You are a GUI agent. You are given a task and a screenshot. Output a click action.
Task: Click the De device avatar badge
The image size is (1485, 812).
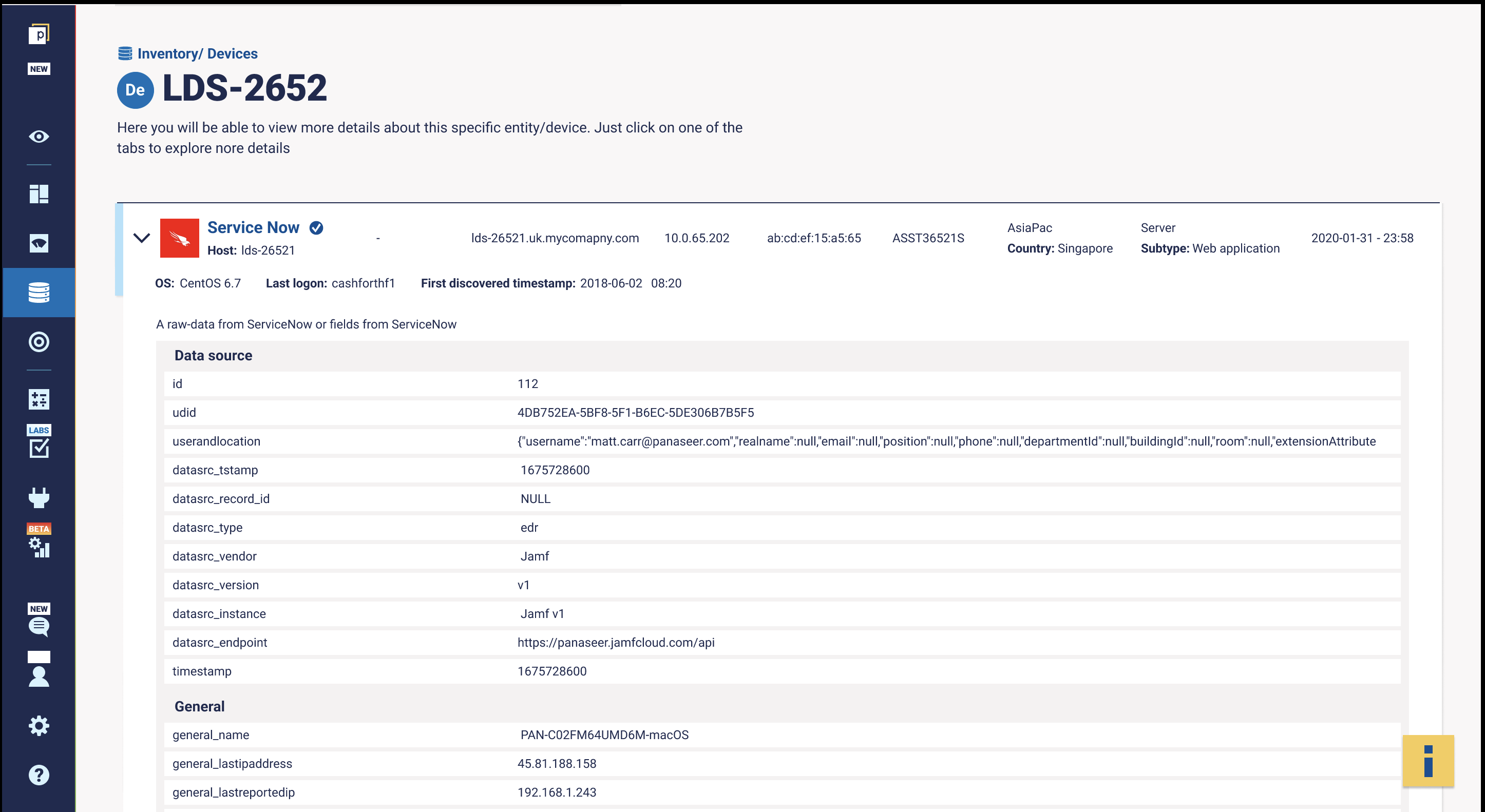(x=135, y=90)
